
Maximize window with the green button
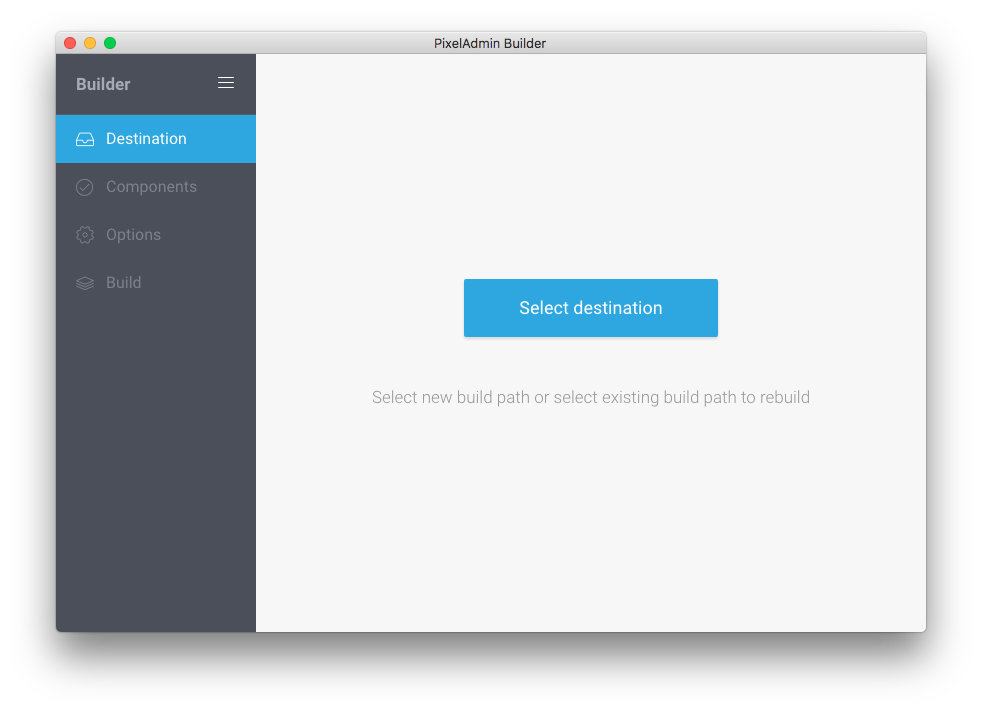[110, 43]
